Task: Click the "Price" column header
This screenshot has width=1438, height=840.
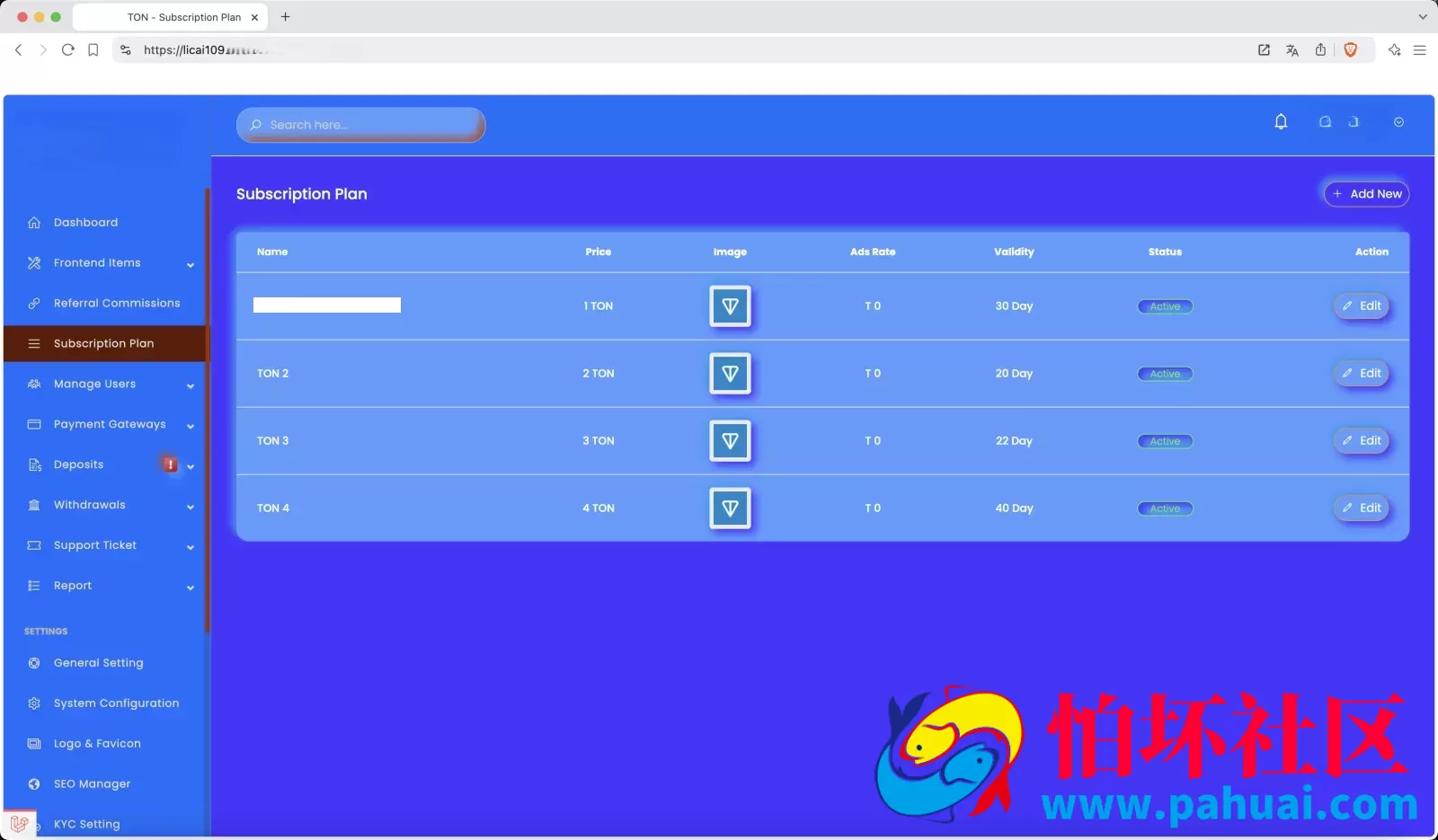Action: (x=599, y=252)
